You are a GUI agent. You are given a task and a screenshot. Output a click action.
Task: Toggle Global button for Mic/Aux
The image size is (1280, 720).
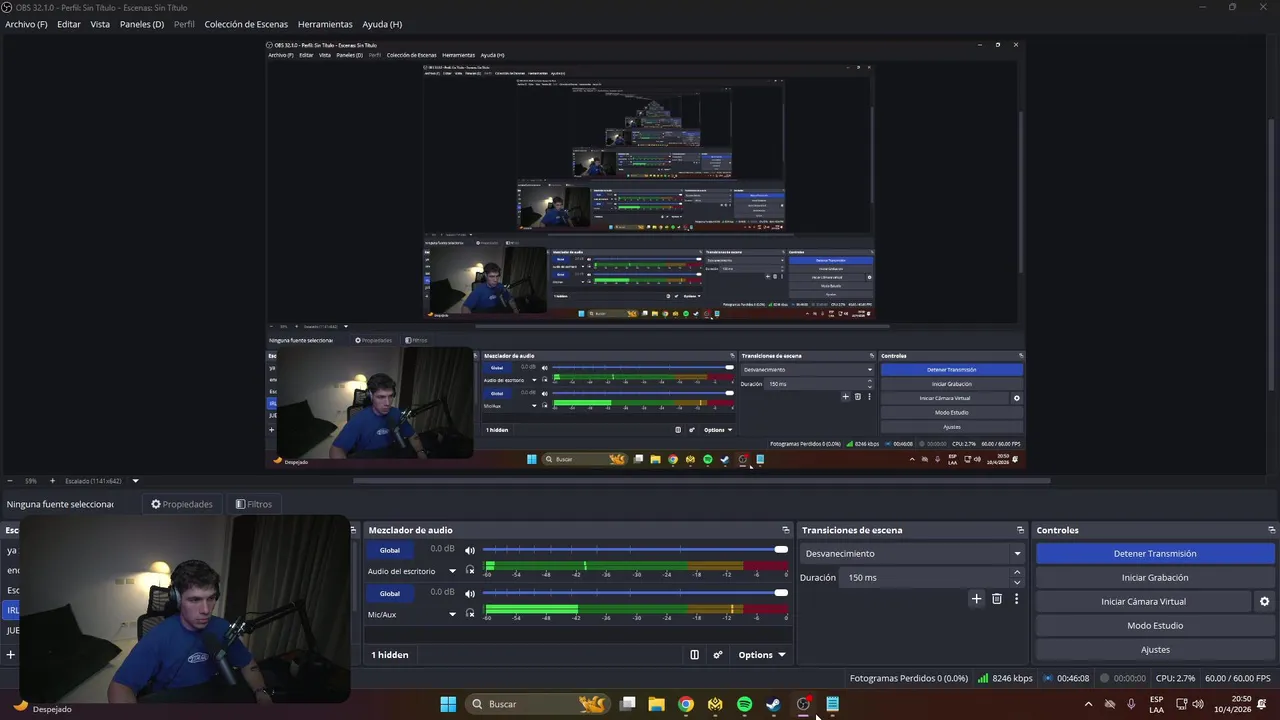pos(390,593)
